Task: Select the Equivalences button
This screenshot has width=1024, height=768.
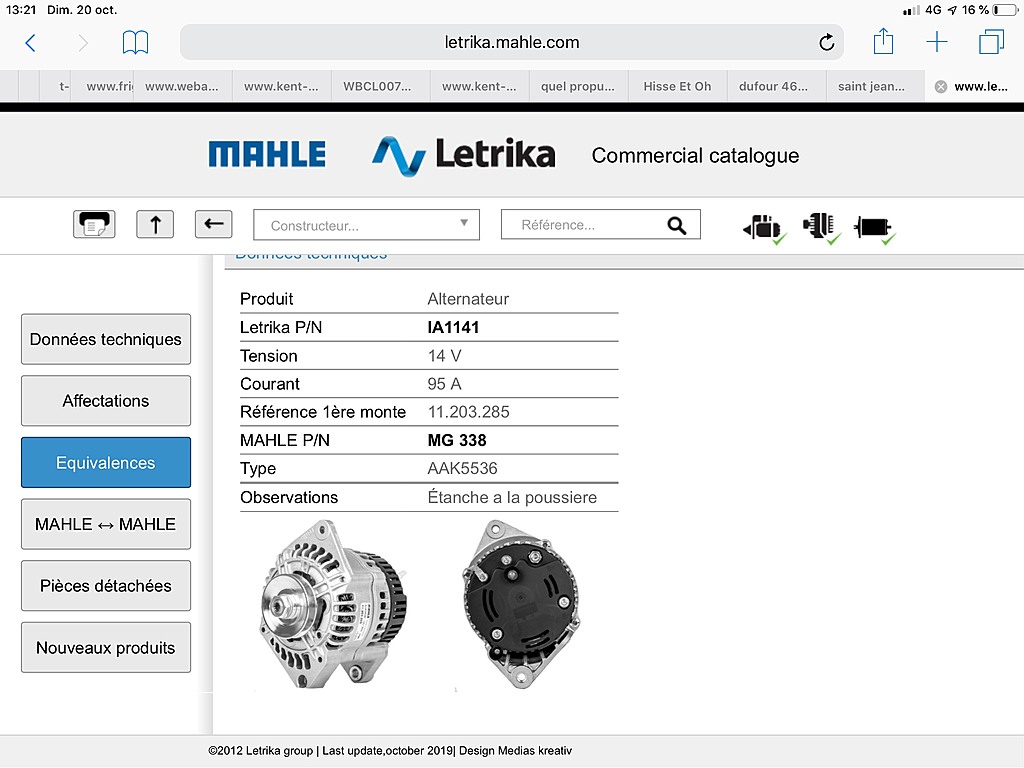Action: point(106,462)
